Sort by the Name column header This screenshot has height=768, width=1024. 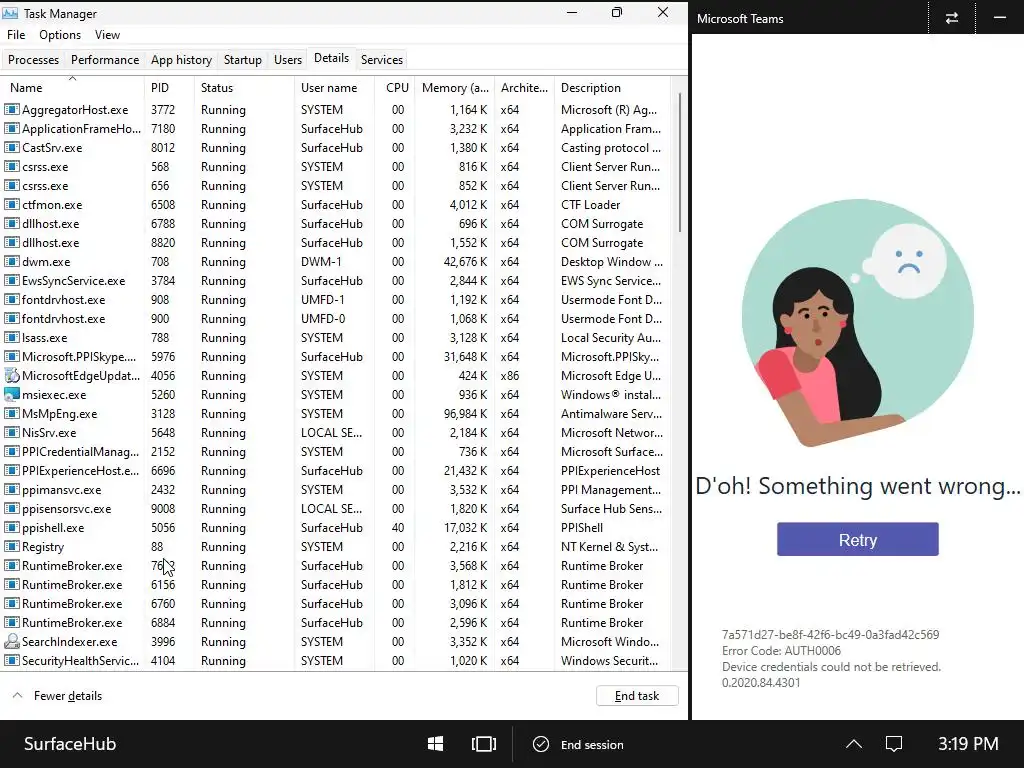pos(72,88)
